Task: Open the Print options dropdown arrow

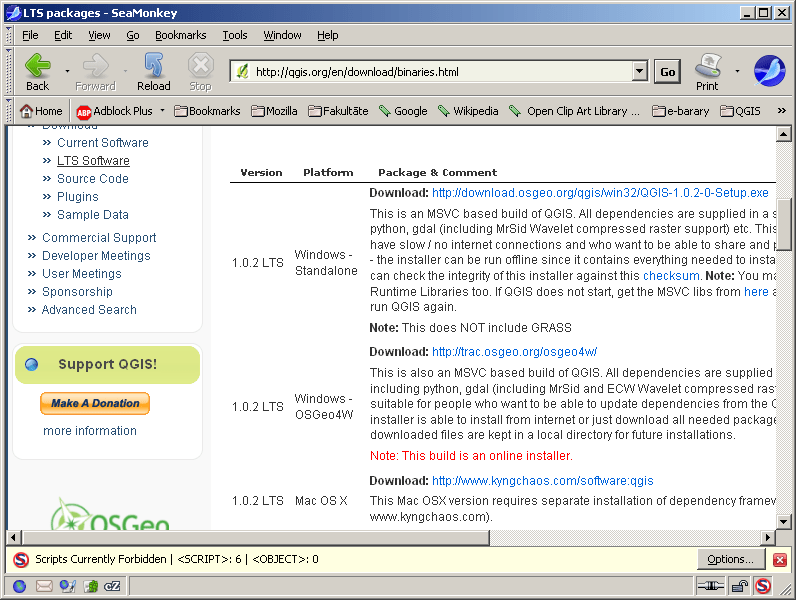Action: (x=737, y=72)
